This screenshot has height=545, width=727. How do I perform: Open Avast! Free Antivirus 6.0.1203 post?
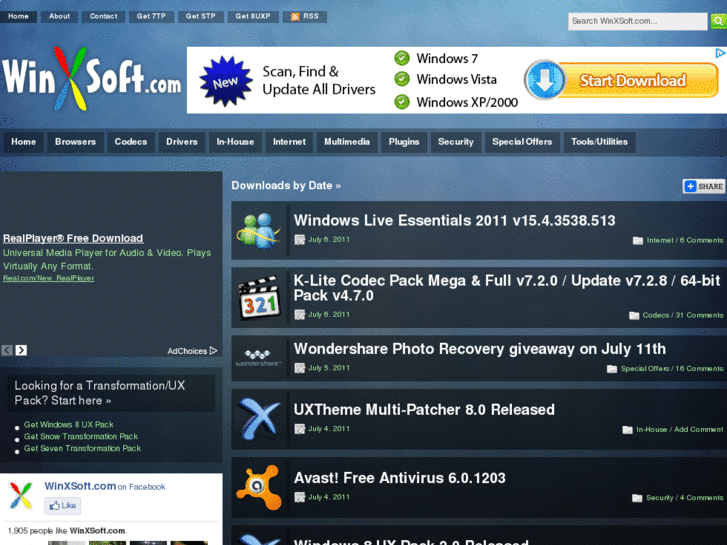point(400,478)
